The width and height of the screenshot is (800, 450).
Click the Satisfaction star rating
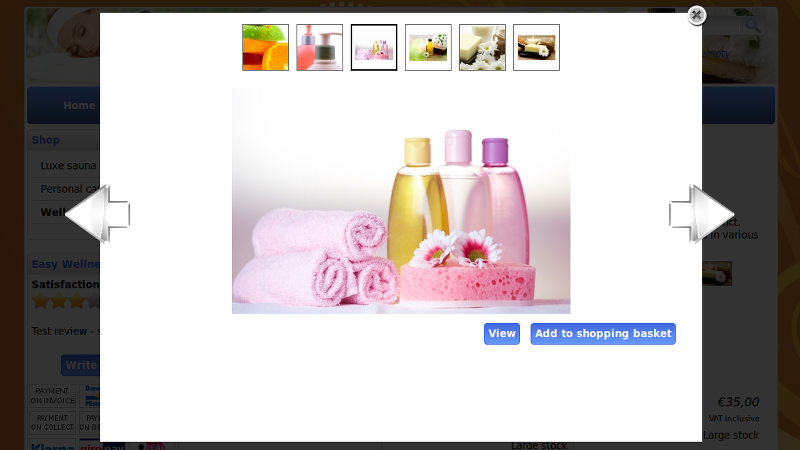pos(66,301)
